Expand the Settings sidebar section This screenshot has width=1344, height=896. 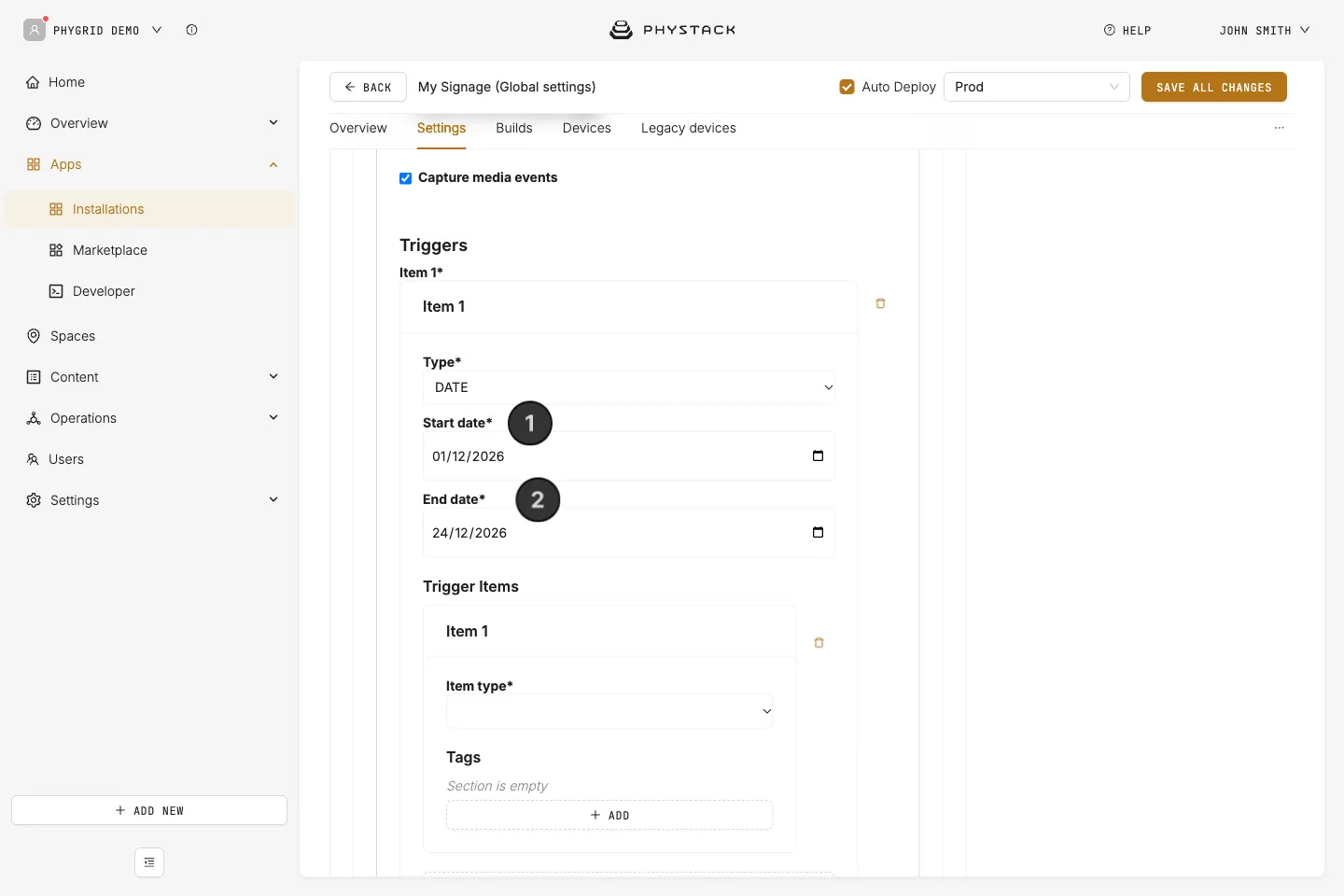tap(273, 500)
